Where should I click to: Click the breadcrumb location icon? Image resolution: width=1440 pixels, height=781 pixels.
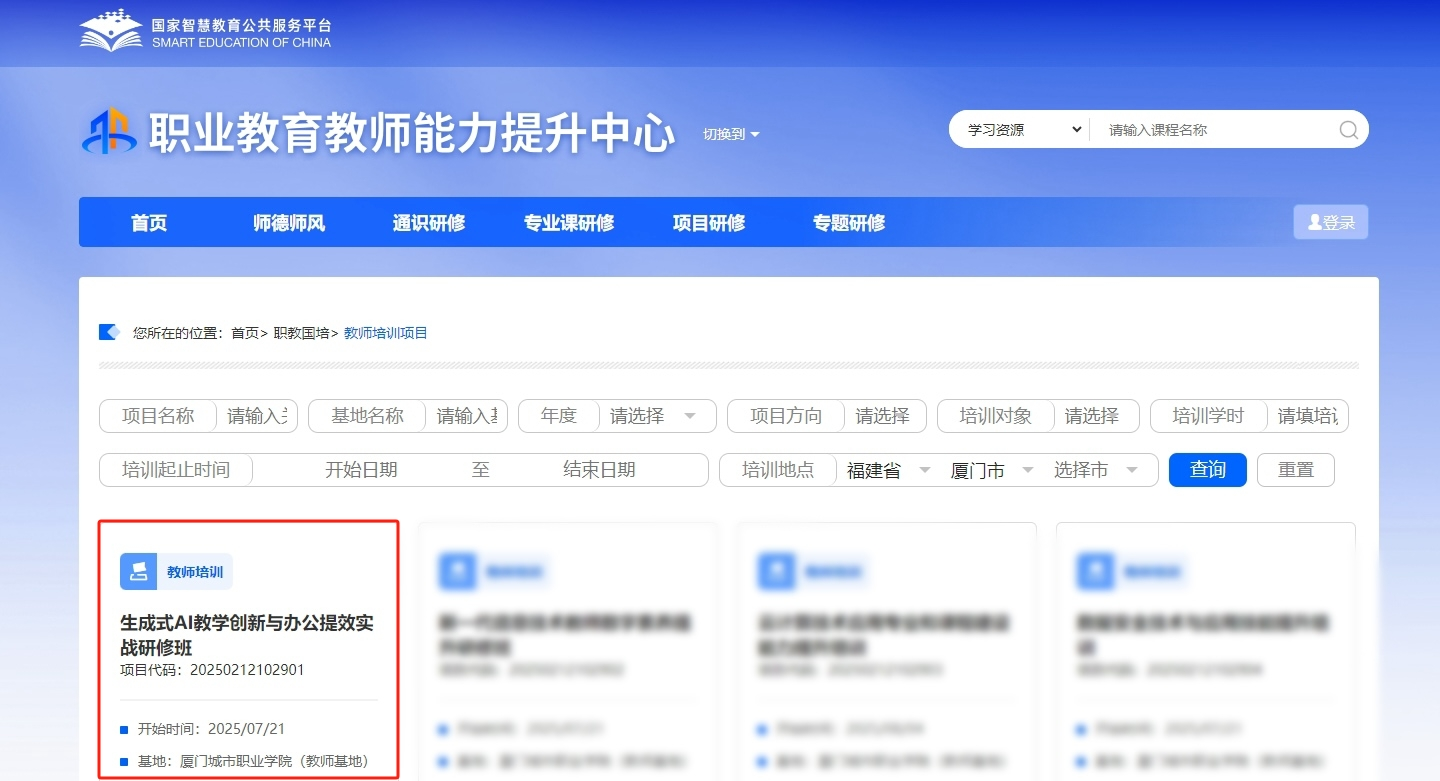point(110,332)
